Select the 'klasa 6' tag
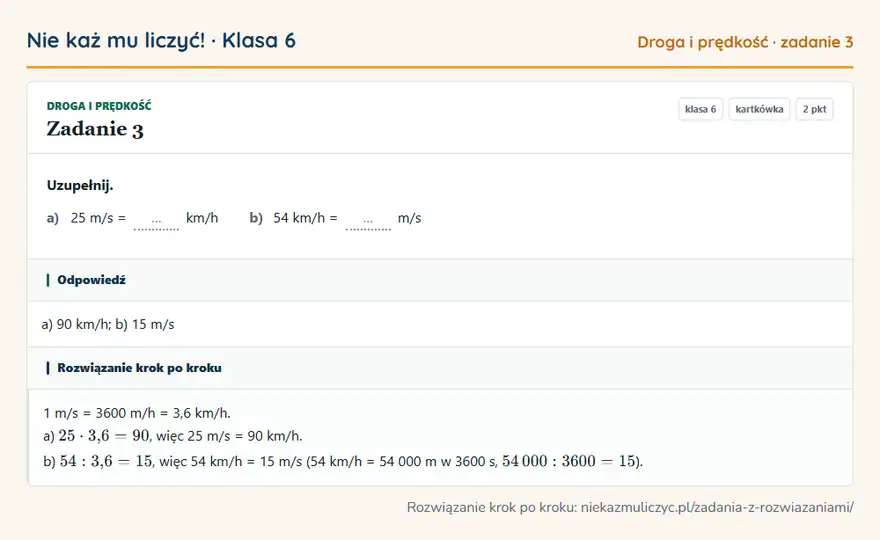The height and width of the screenshot is (540, 880). click(x=700, y=109)
